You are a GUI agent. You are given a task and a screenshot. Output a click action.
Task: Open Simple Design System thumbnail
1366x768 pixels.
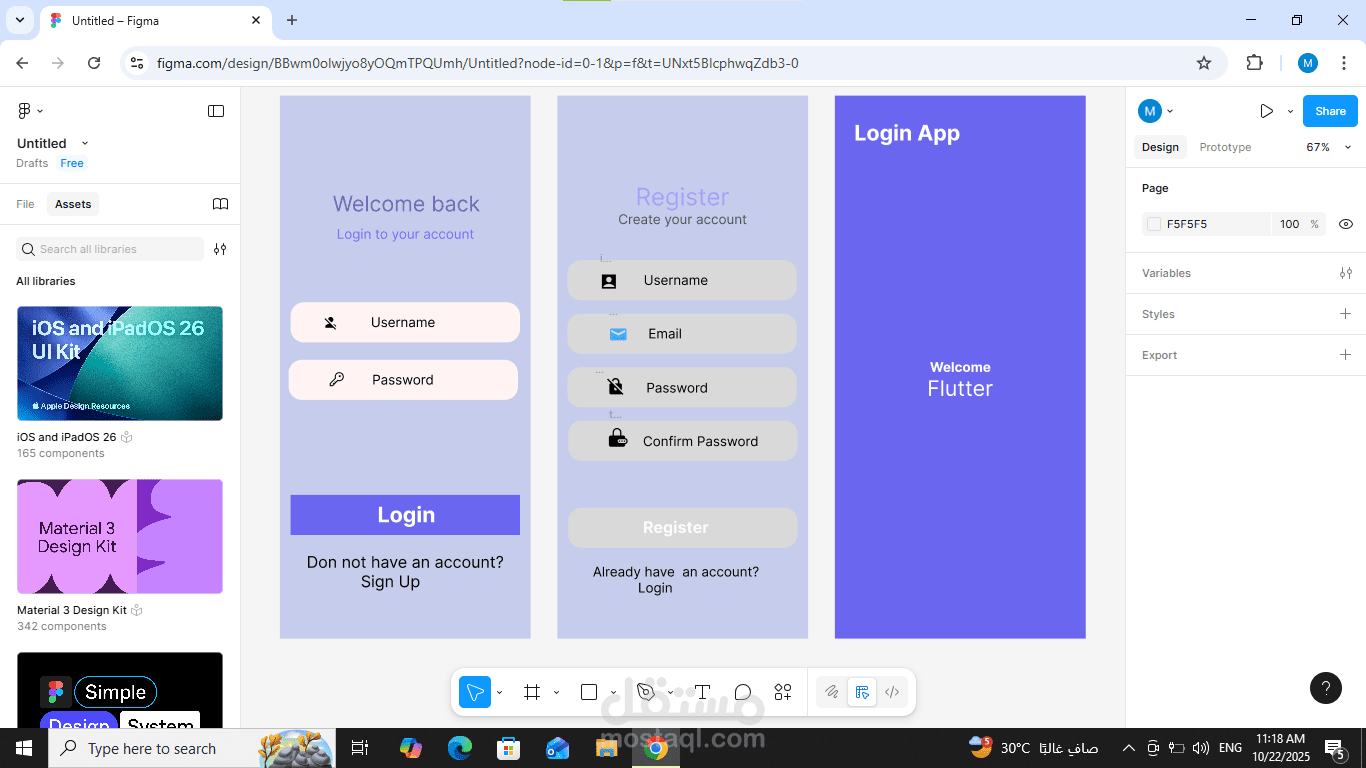pyautogui.click(x=120, y=690)
